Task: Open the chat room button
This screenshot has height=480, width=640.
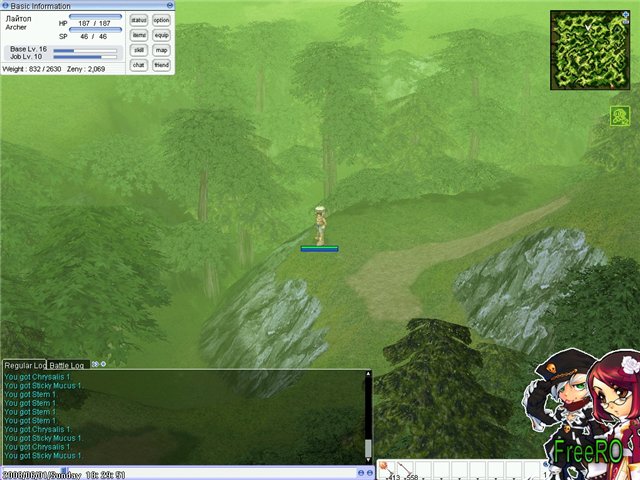Action: pos(139,65)
